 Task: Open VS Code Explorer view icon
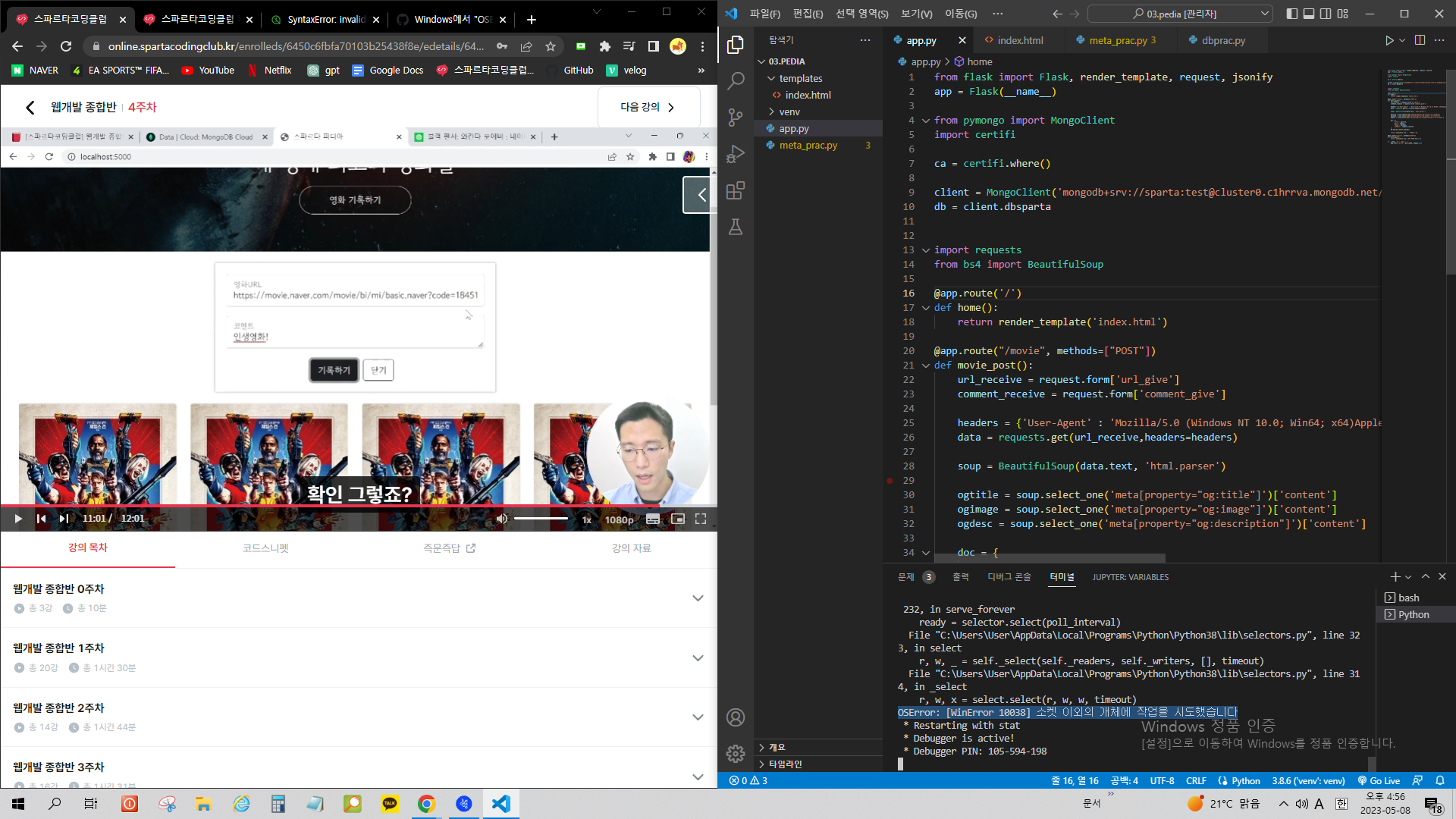tap(735, 45)
